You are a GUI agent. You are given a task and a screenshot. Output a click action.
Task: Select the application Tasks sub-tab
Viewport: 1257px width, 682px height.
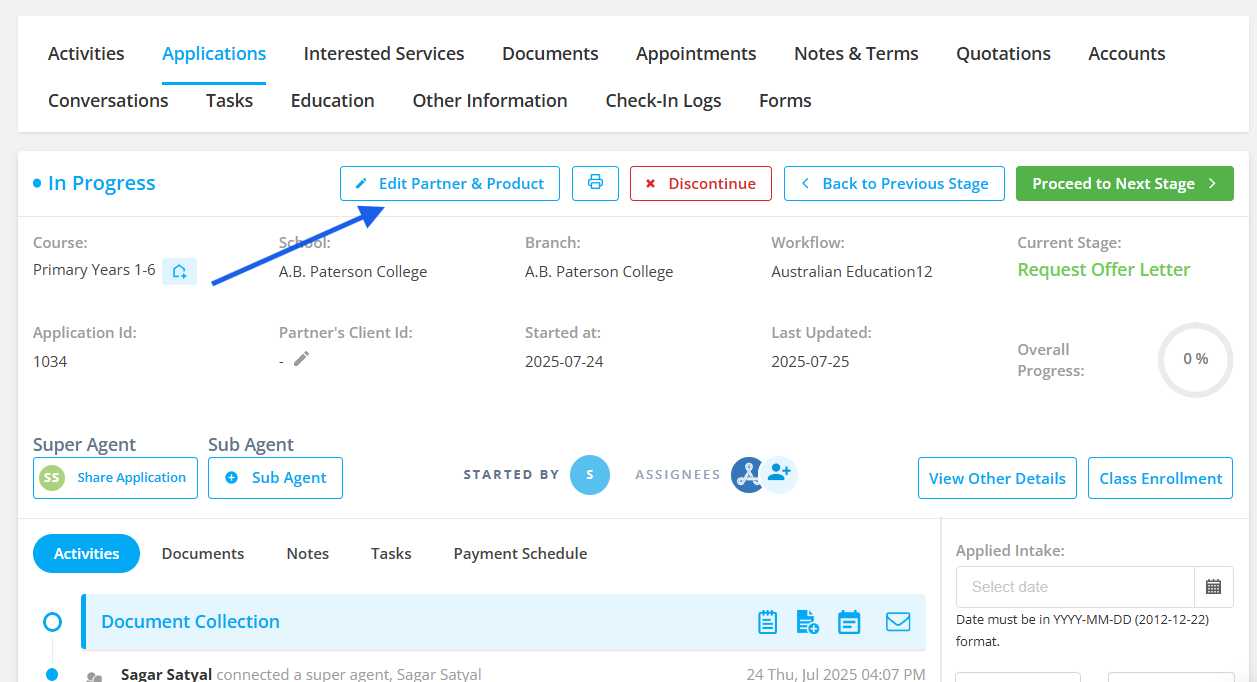coord(391,554)
